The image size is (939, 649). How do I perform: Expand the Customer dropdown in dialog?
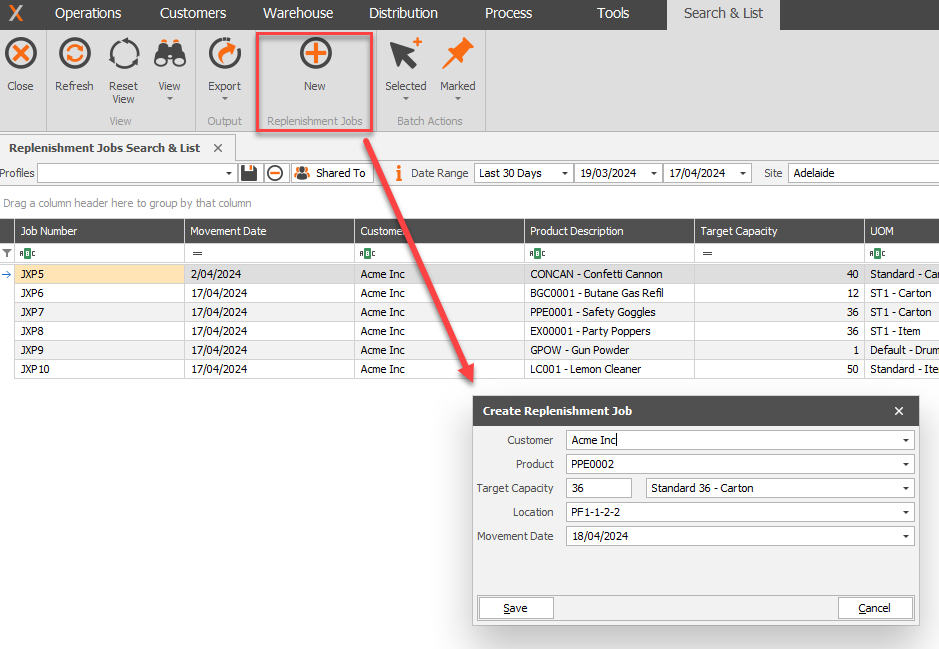(906, 440)
